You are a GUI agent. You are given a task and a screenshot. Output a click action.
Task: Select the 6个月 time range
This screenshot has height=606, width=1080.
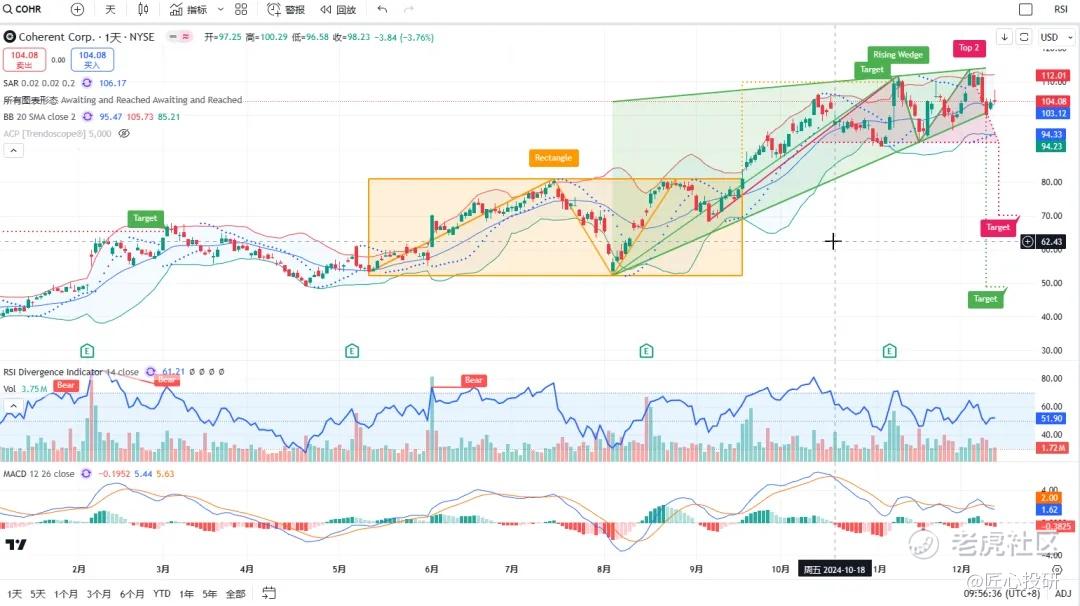(132, 594)
